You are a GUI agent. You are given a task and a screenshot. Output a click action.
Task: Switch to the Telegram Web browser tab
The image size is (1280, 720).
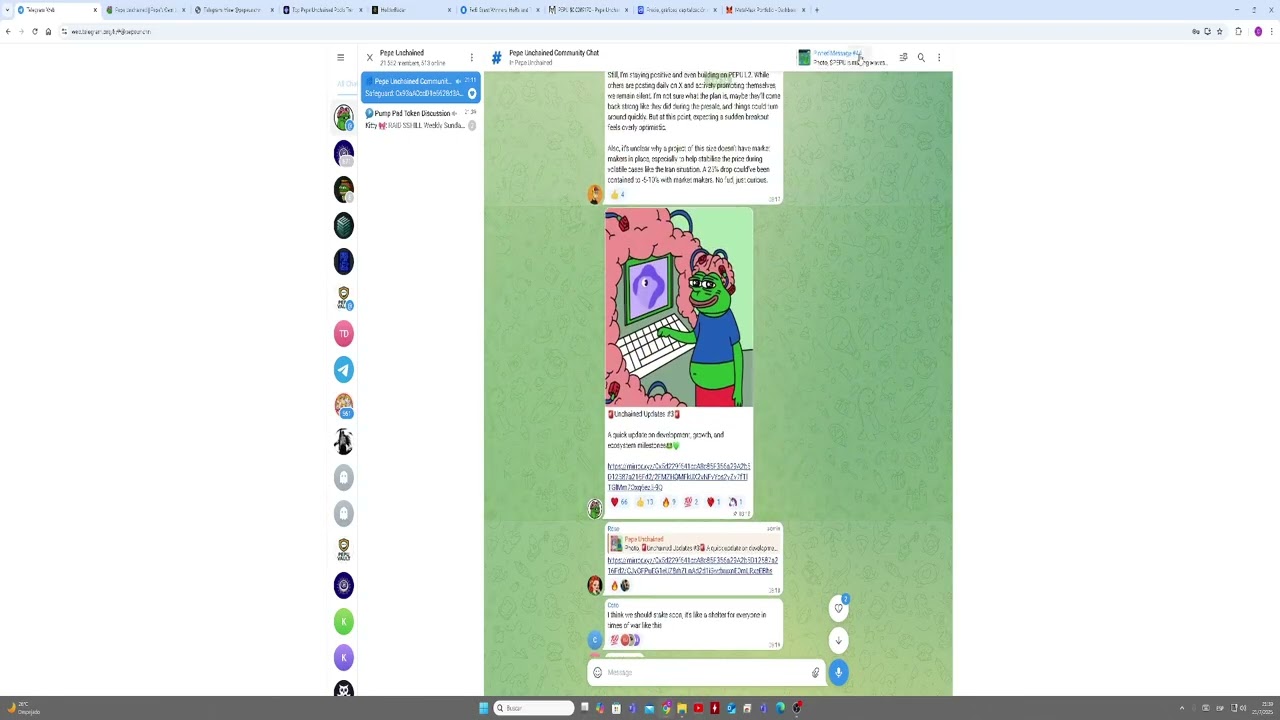[x=55, y=10]
